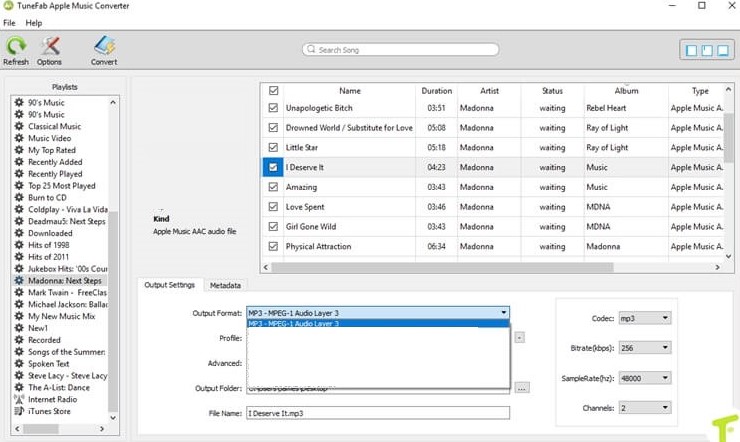This screenshot has width=740, height=442.
Task: Uncheck the Amazing song checkbox
Action: point(273,187)
